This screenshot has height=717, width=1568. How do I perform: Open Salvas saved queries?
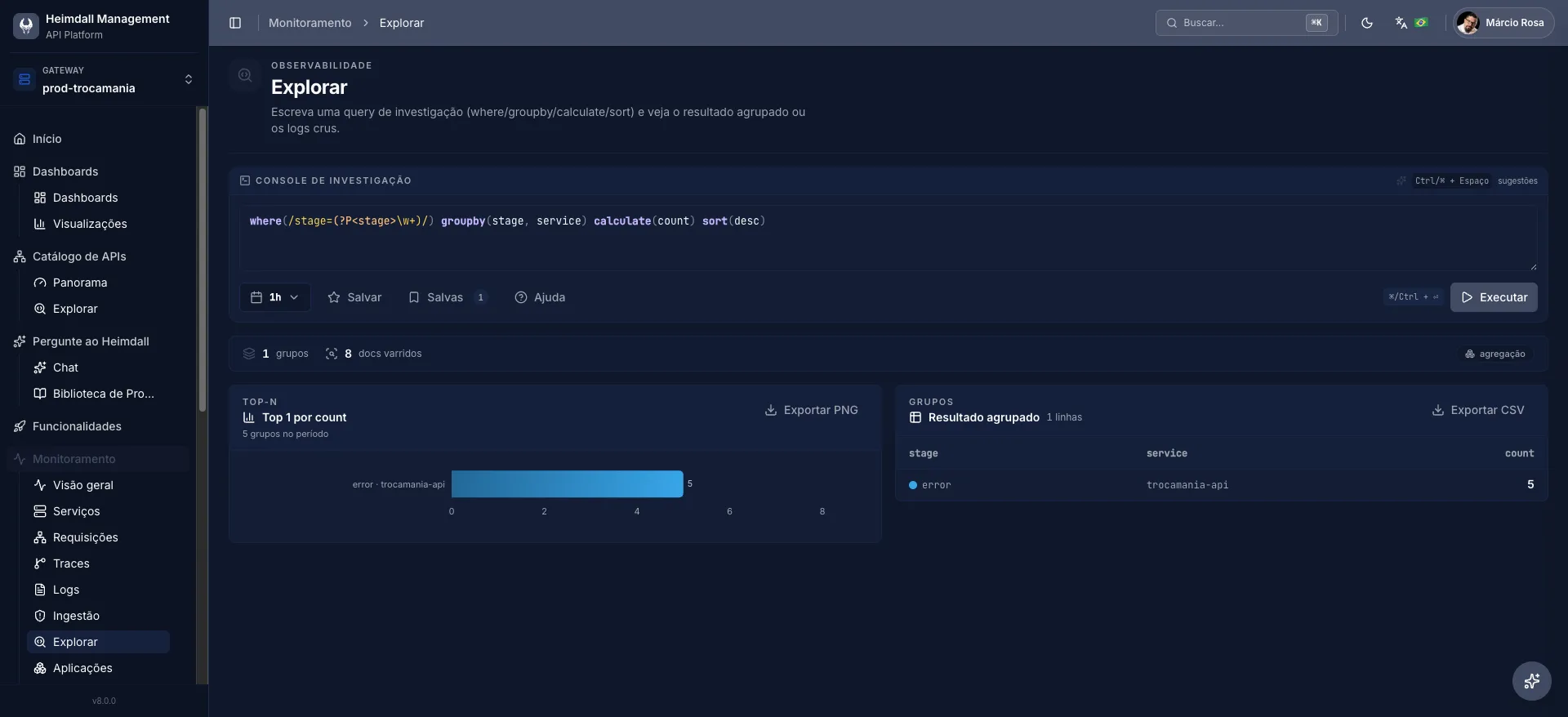(448, 297)
